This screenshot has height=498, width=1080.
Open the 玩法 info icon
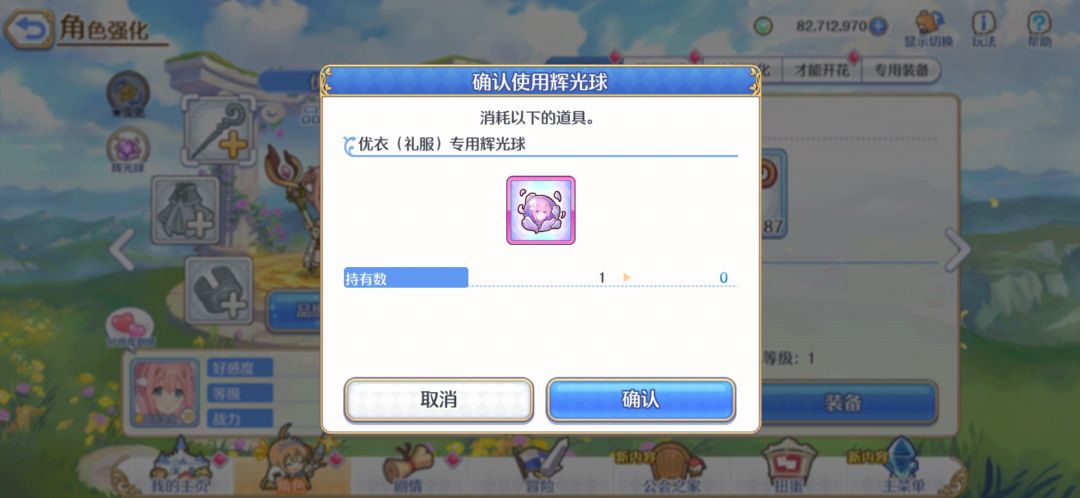pos(984,29)
